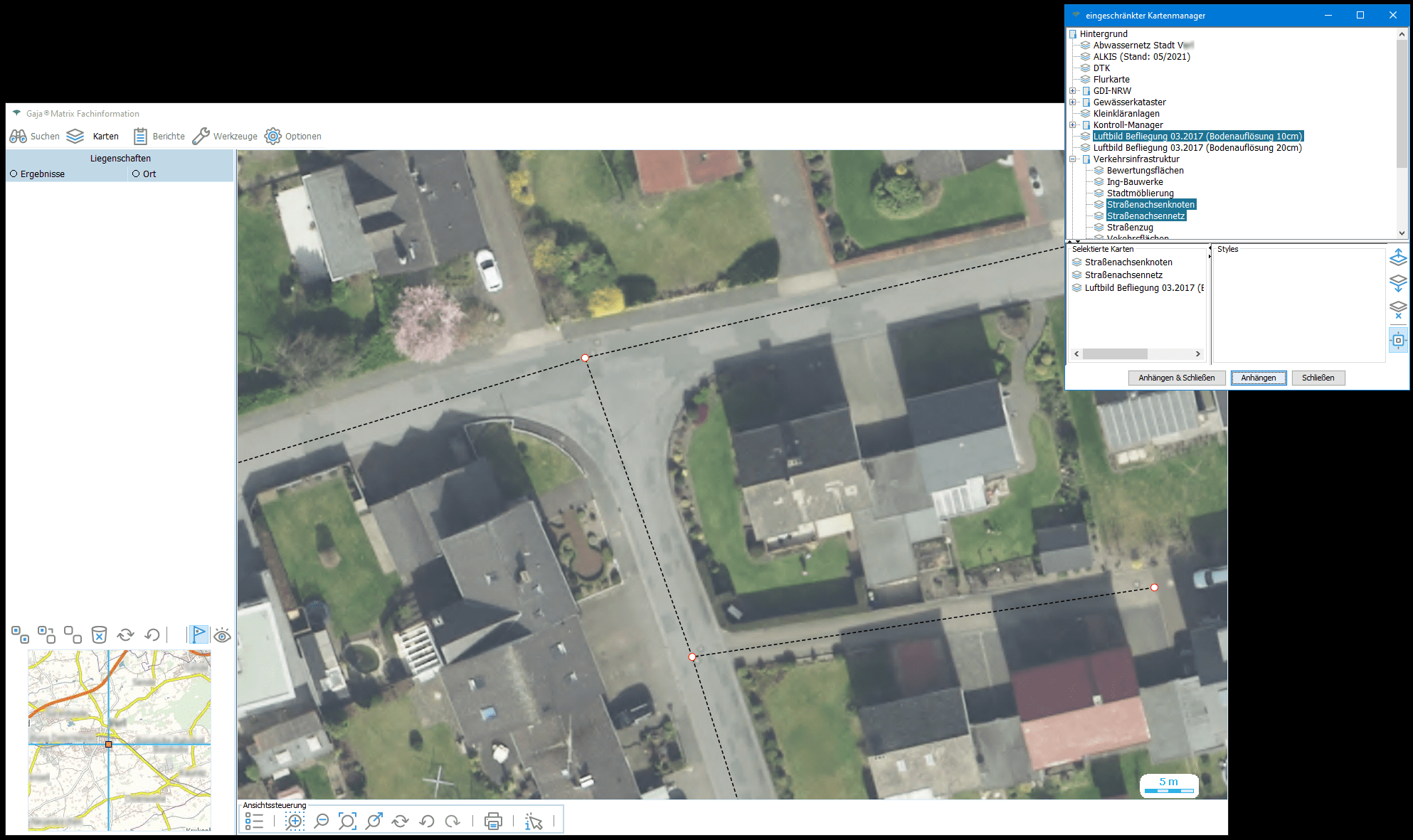Click the delete results trash bin icon

[x=99, y=634]
